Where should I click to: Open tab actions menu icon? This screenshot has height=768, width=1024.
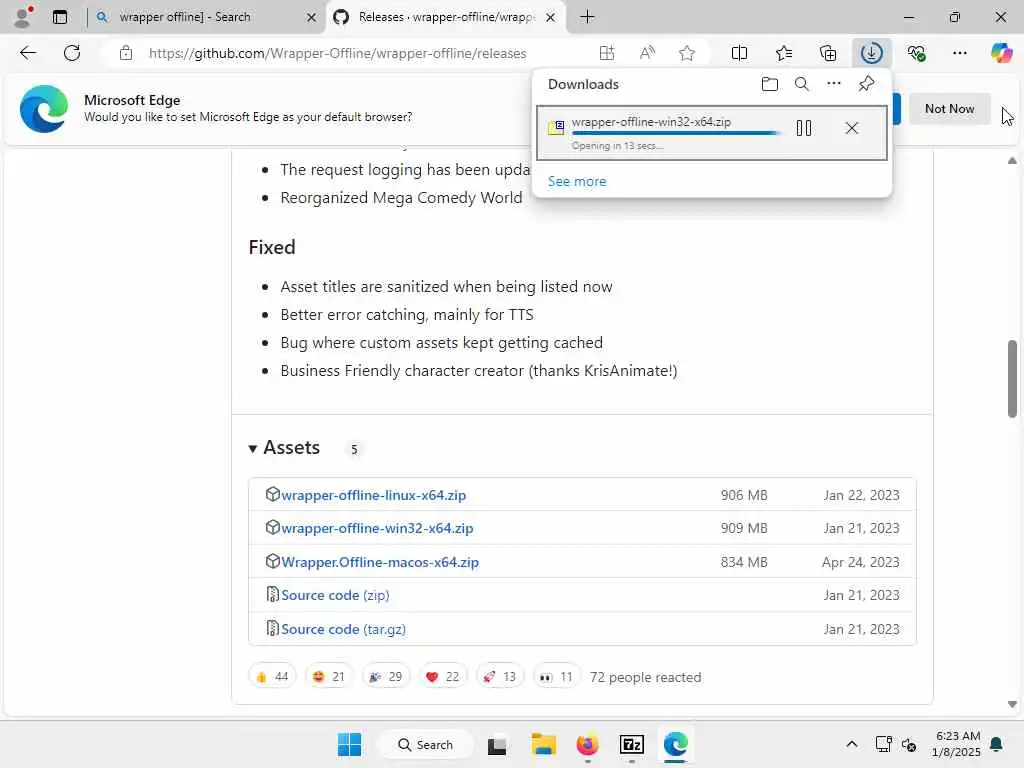pyautogui.click(x=59, y=17)
